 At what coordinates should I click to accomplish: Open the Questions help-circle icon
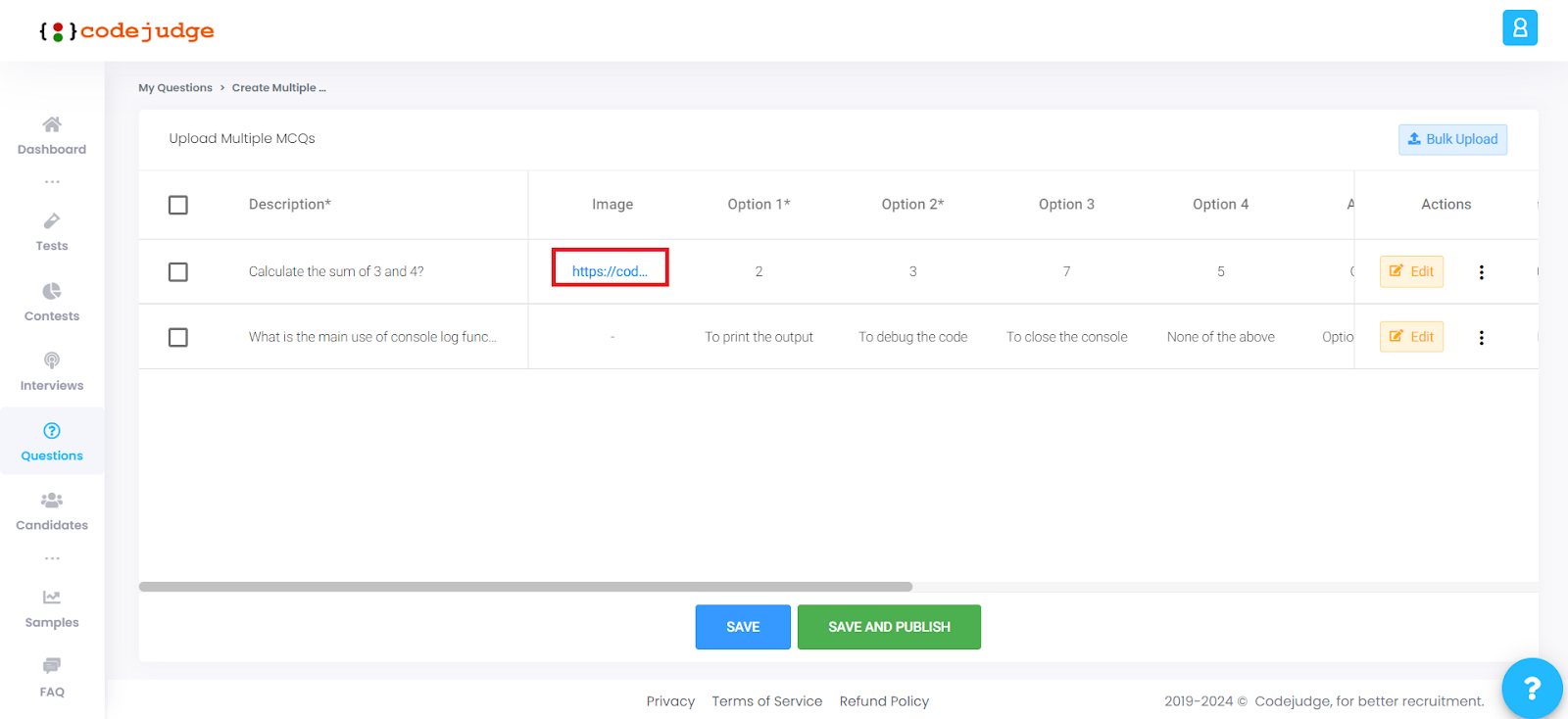52,431
